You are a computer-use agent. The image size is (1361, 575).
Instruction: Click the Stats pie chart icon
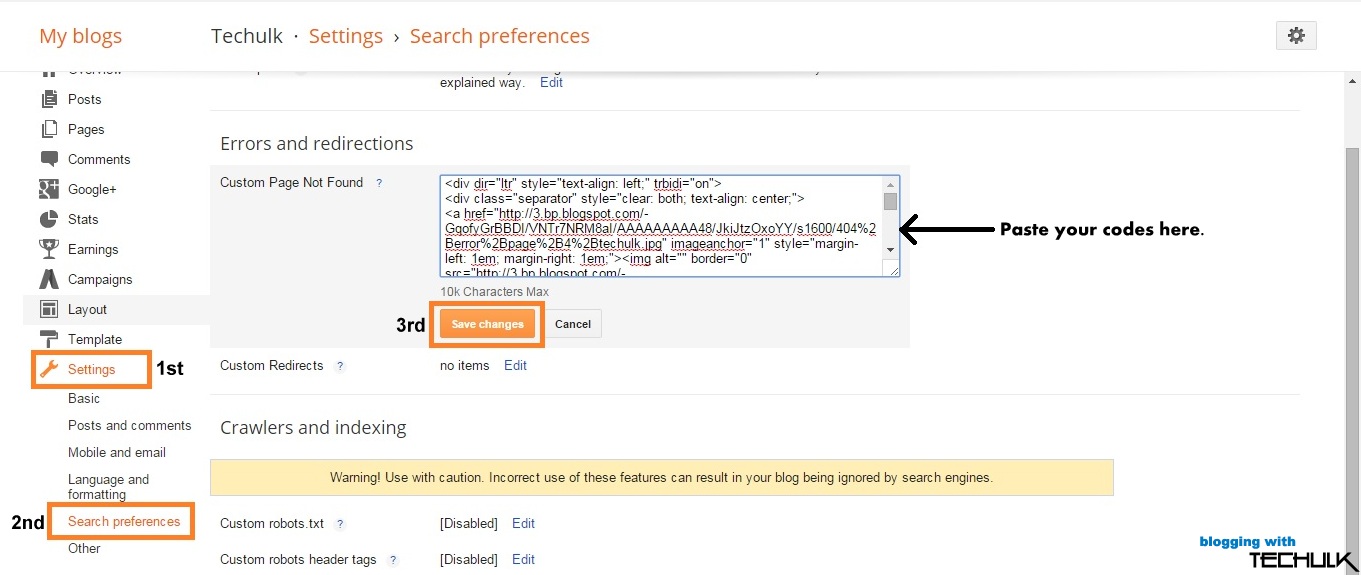(x=49, y=219)
